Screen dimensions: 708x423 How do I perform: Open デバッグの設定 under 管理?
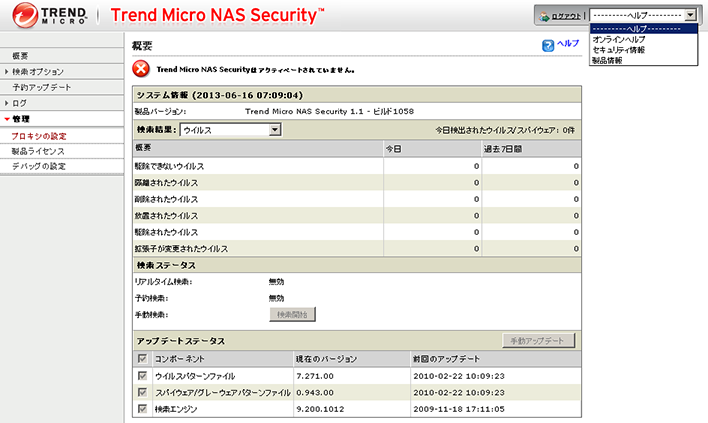(x=39, y=166)
